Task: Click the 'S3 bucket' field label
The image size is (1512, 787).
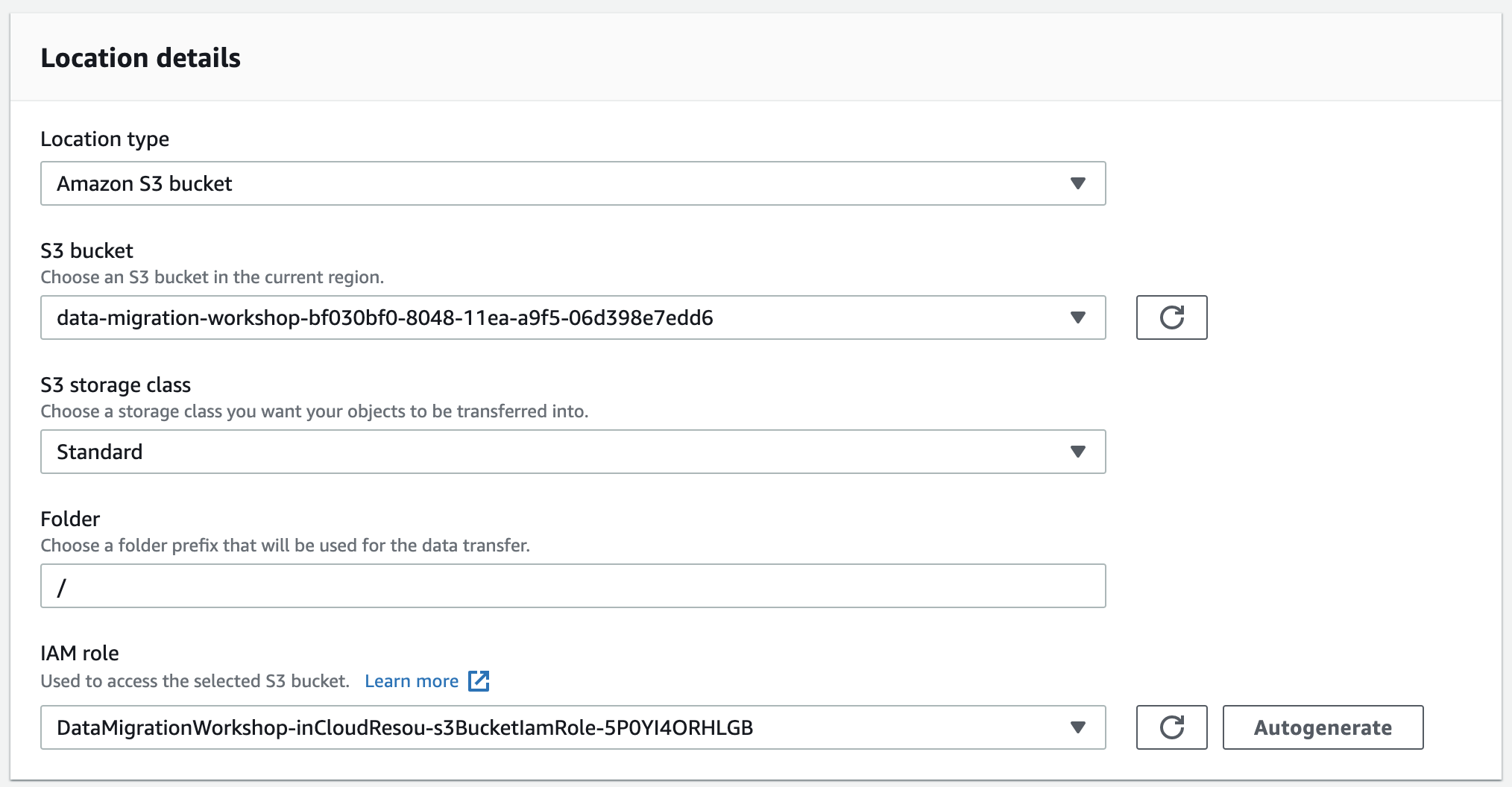Action: tap(86, 250)
